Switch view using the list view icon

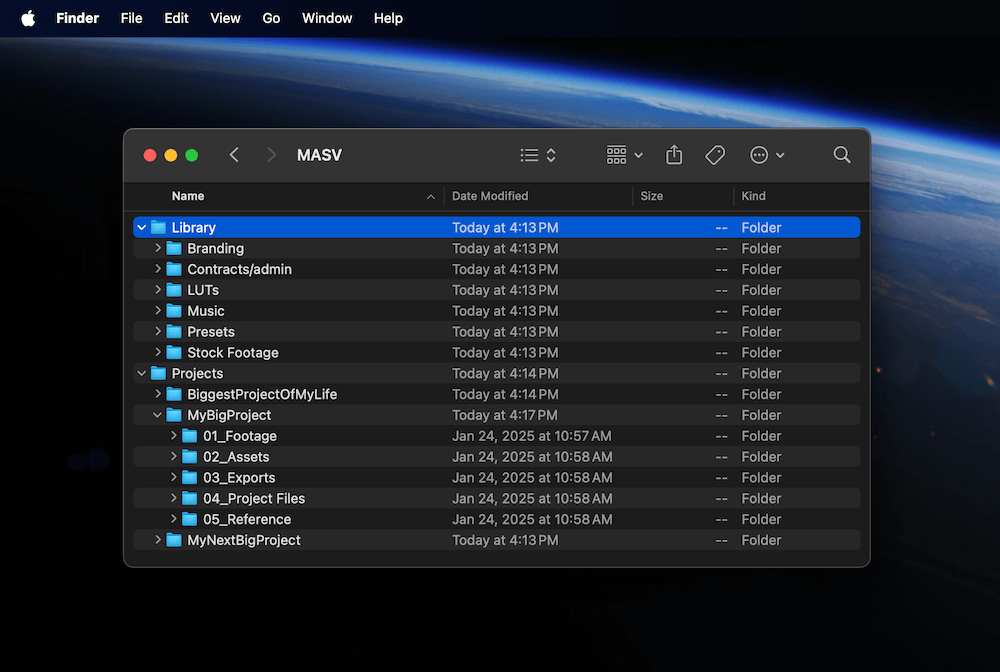pos(538,155)
